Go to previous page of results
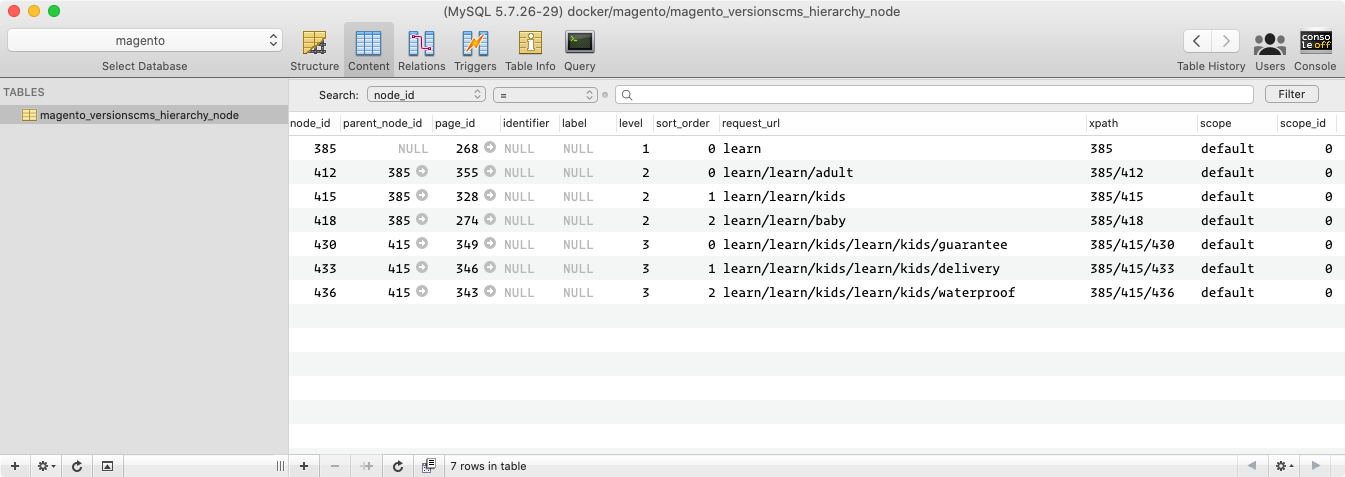1345x477 pixels. coord(1251,466)
